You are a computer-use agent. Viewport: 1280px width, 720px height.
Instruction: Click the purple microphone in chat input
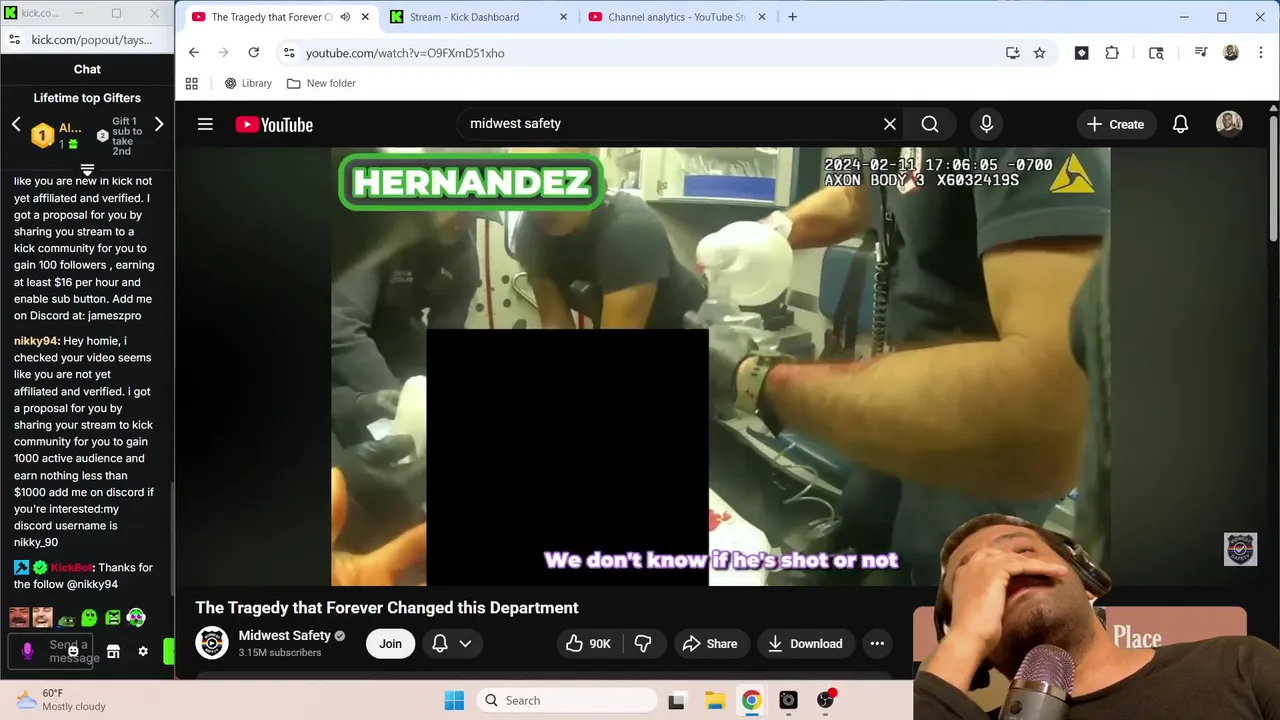click(x=27, y=651)
